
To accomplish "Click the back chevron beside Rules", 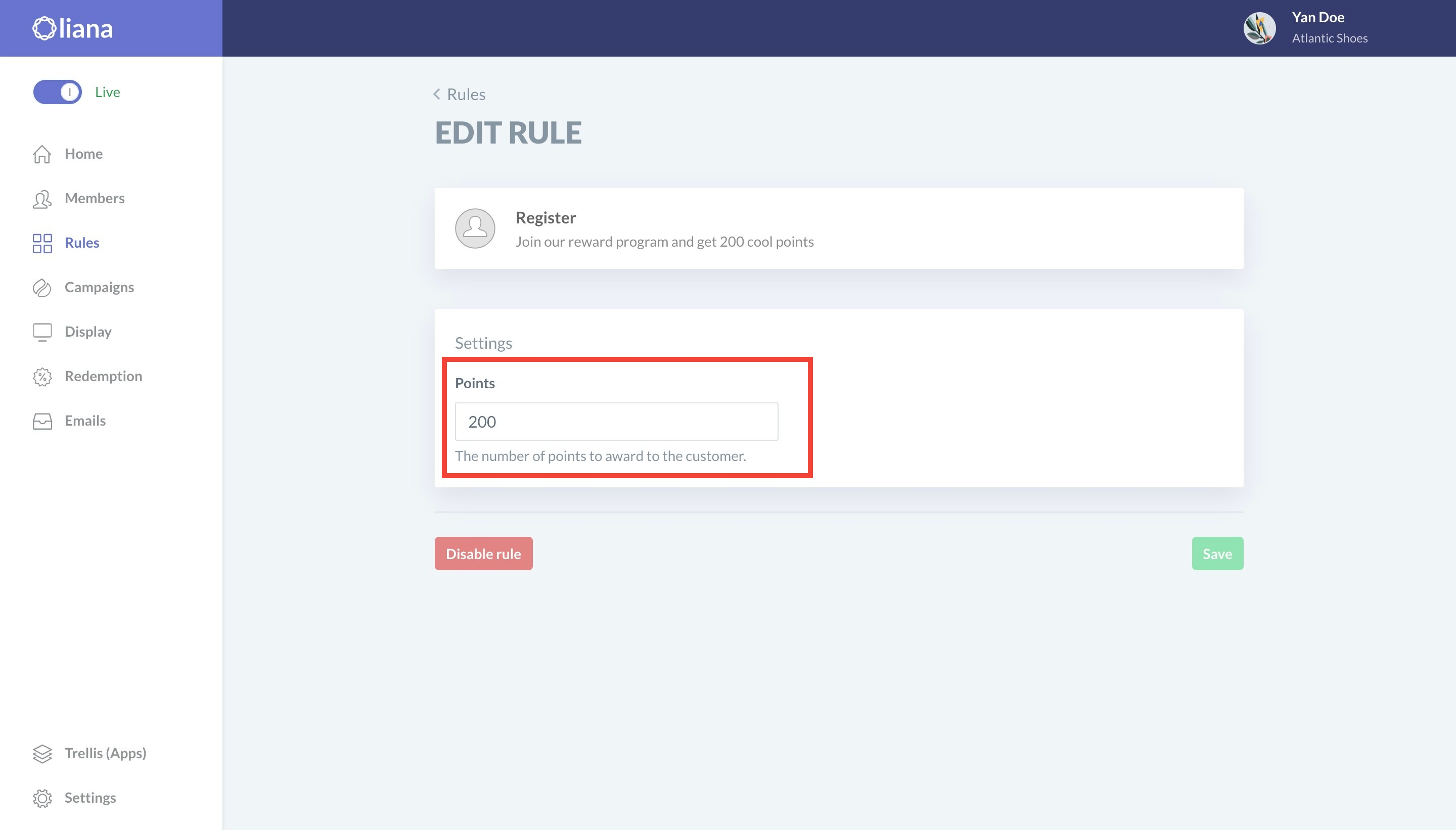I will pos(437,94).
